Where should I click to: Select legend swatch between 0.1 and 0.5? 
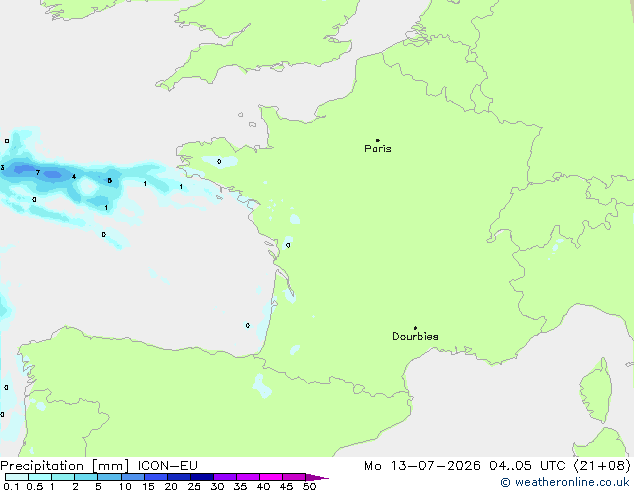point(17,477)
